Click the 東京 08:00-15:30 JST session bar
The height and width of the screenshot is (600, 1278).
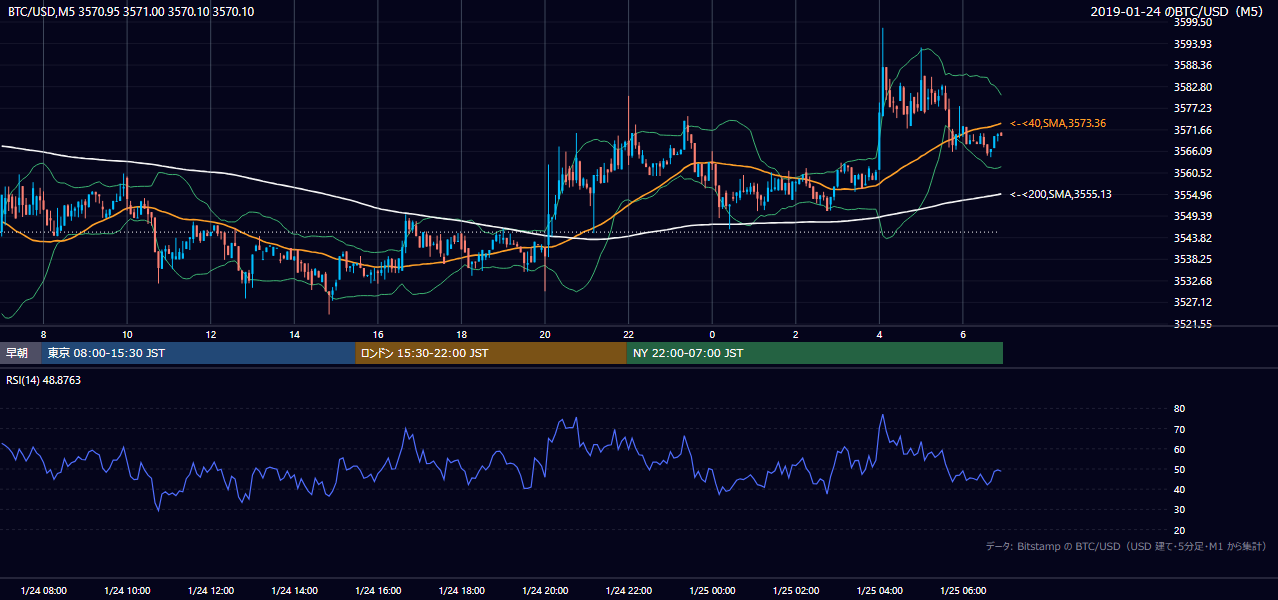click(198, 353)
